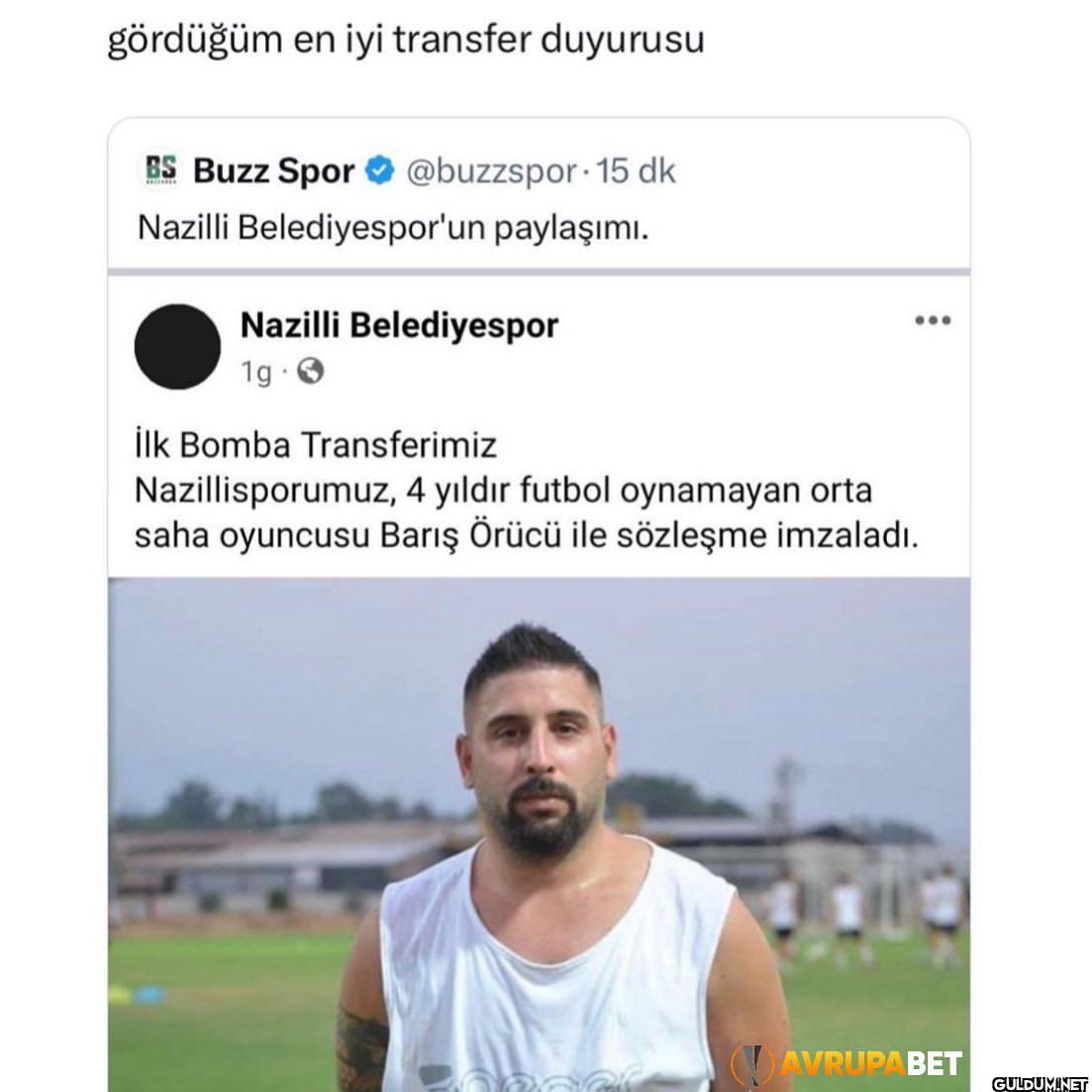Click the globe public-visibility icon
Viewport: 1092px width, 1092px height.
(x=311, y=371)
